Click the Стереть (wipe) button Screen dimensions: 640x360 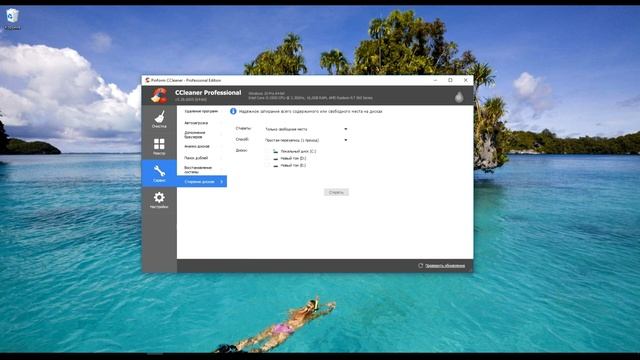coord(336,192)
